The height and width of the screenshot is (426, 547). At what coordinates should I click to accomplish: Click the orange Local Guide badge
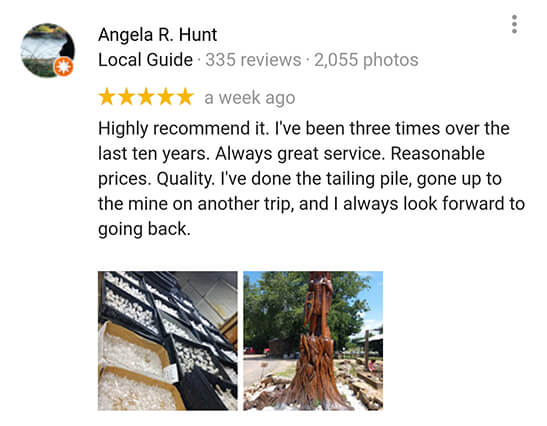pos(63,66)
